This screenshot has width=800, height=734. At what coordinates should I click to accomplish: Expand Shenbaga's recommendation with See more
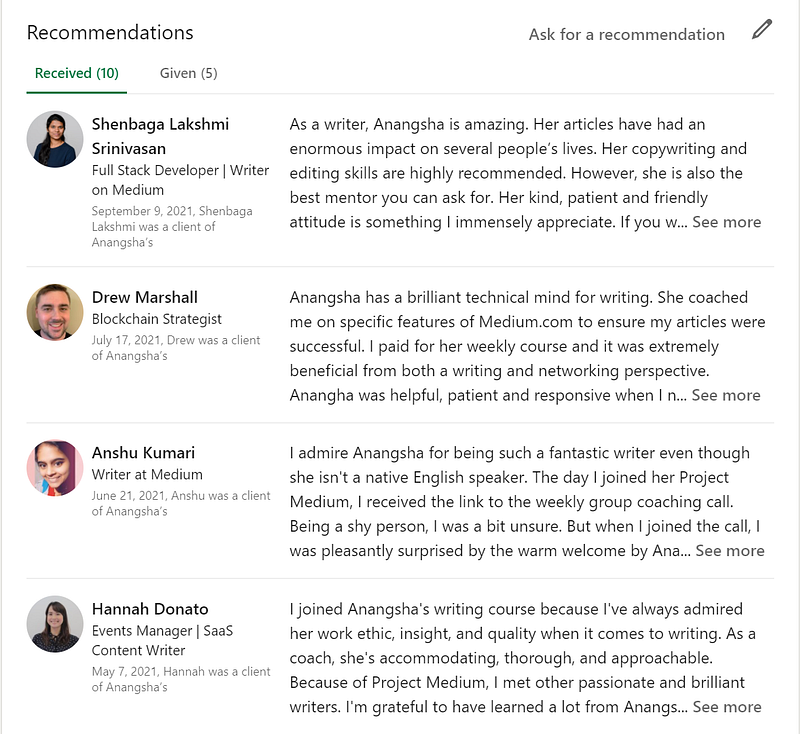coord(726,222)
